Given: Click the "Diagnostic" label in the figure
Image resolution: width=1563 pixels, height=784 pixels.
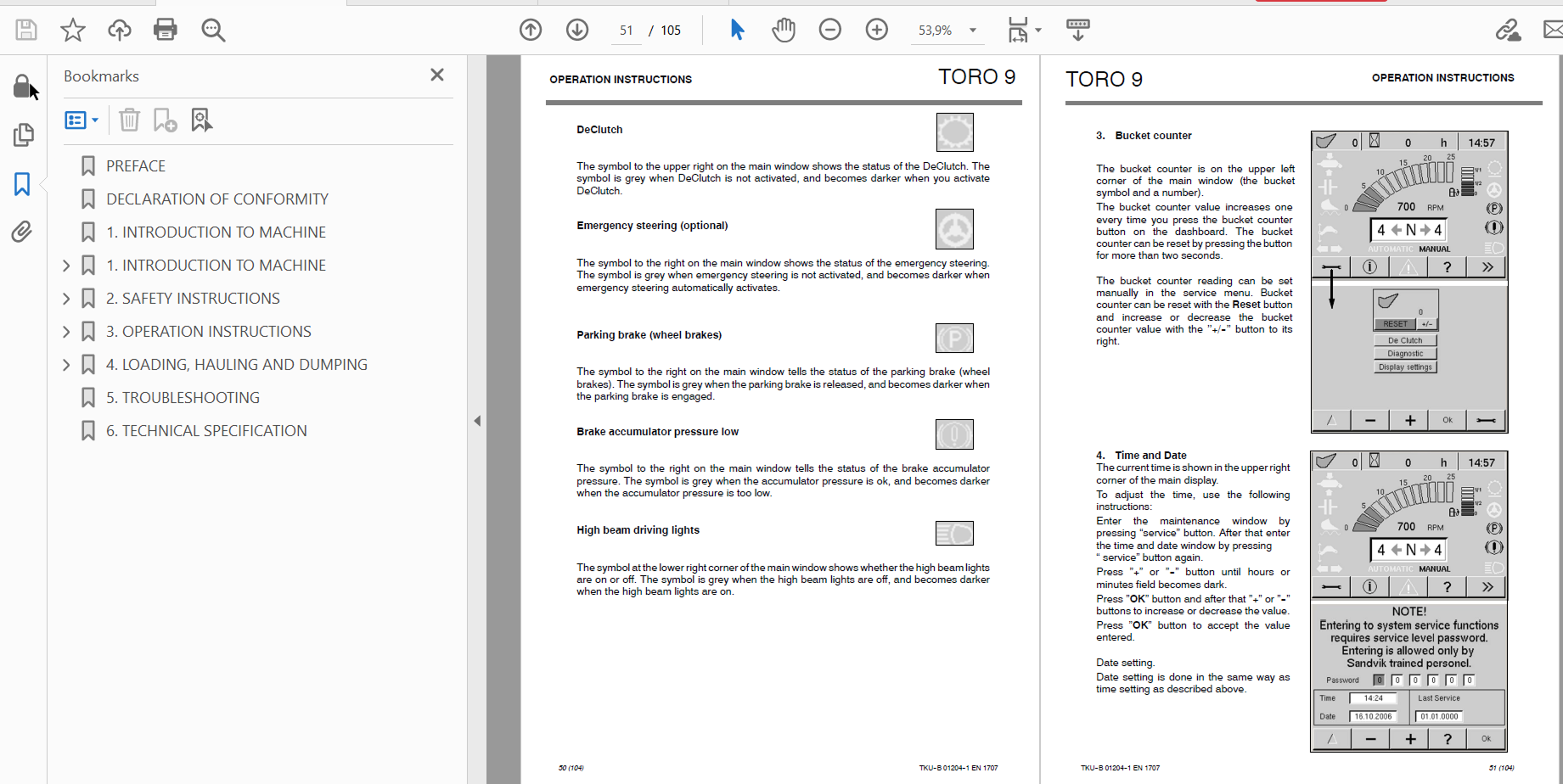Looking at the screenshot, I should click(1405, 354).
